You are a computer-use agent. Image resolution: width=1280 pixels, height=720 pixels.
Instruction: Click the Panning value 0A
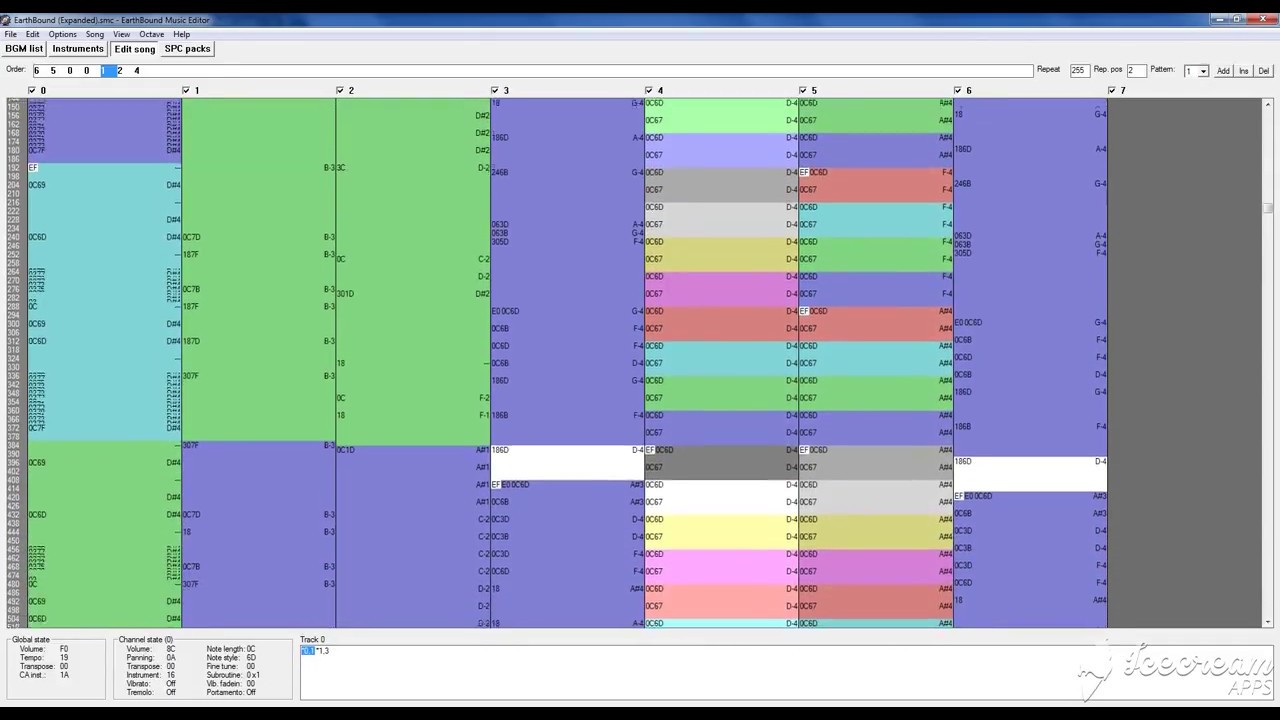click(x=171, y=657)
